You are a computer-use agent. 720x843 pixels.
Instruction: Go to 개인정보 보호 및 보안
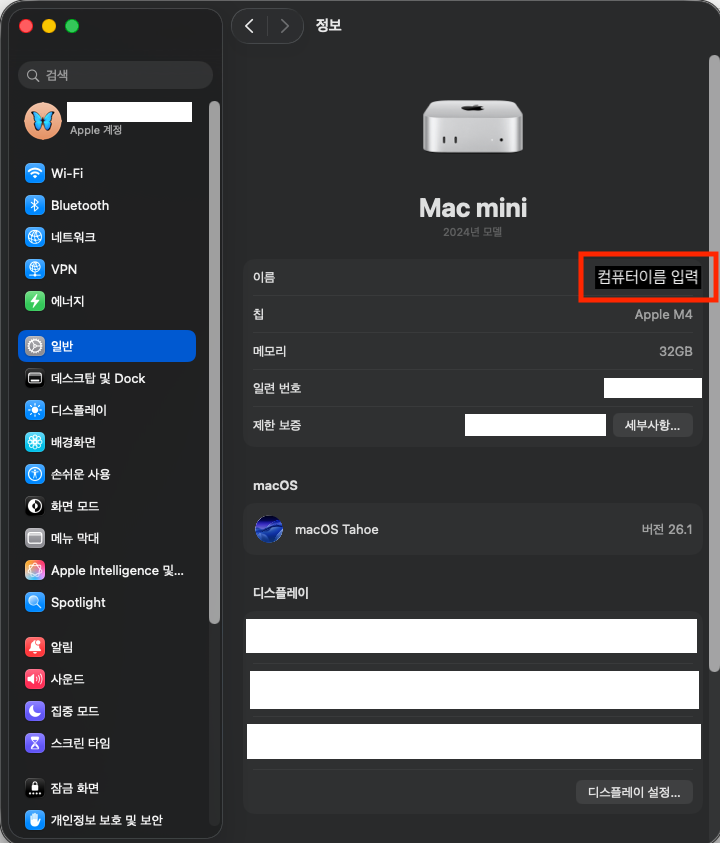[x=106, y=820]
